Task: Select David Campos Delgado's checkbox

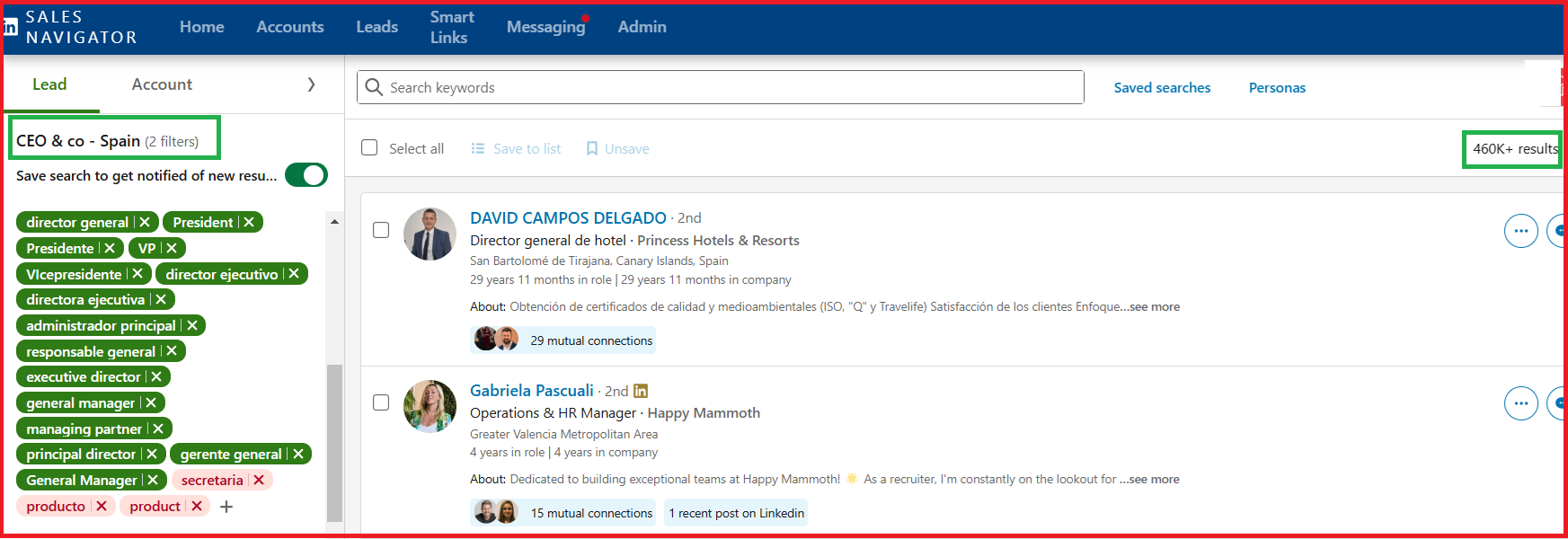Action: click(x=381, y=230)
